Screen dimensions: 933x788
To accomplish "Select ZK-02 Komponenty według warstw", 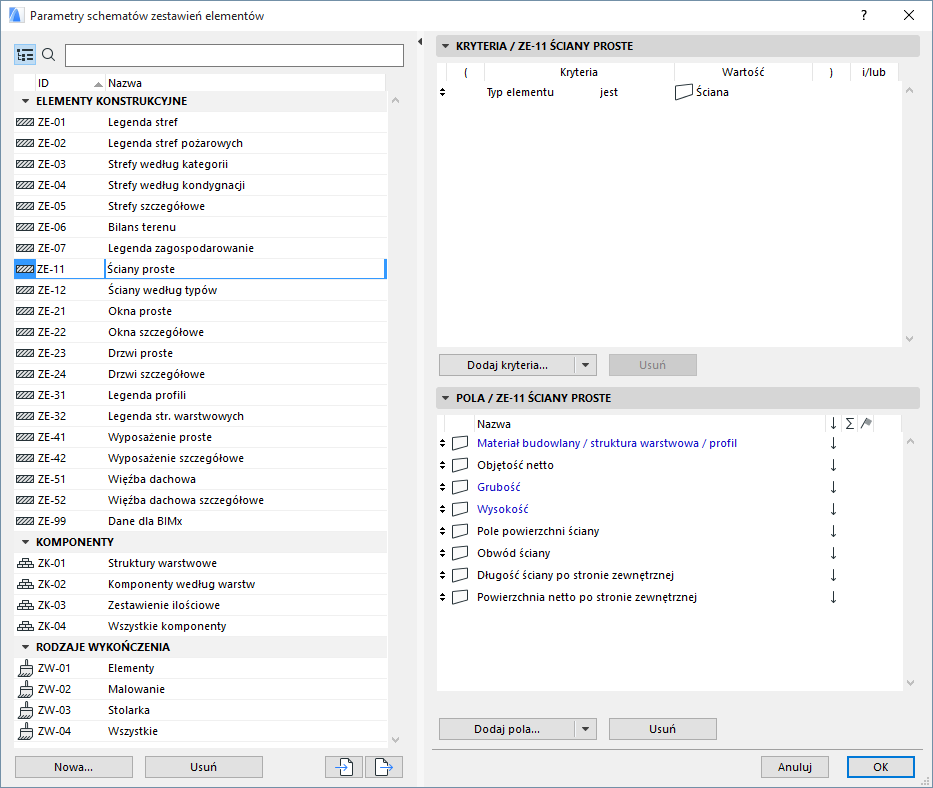I will tap(201, 584).
